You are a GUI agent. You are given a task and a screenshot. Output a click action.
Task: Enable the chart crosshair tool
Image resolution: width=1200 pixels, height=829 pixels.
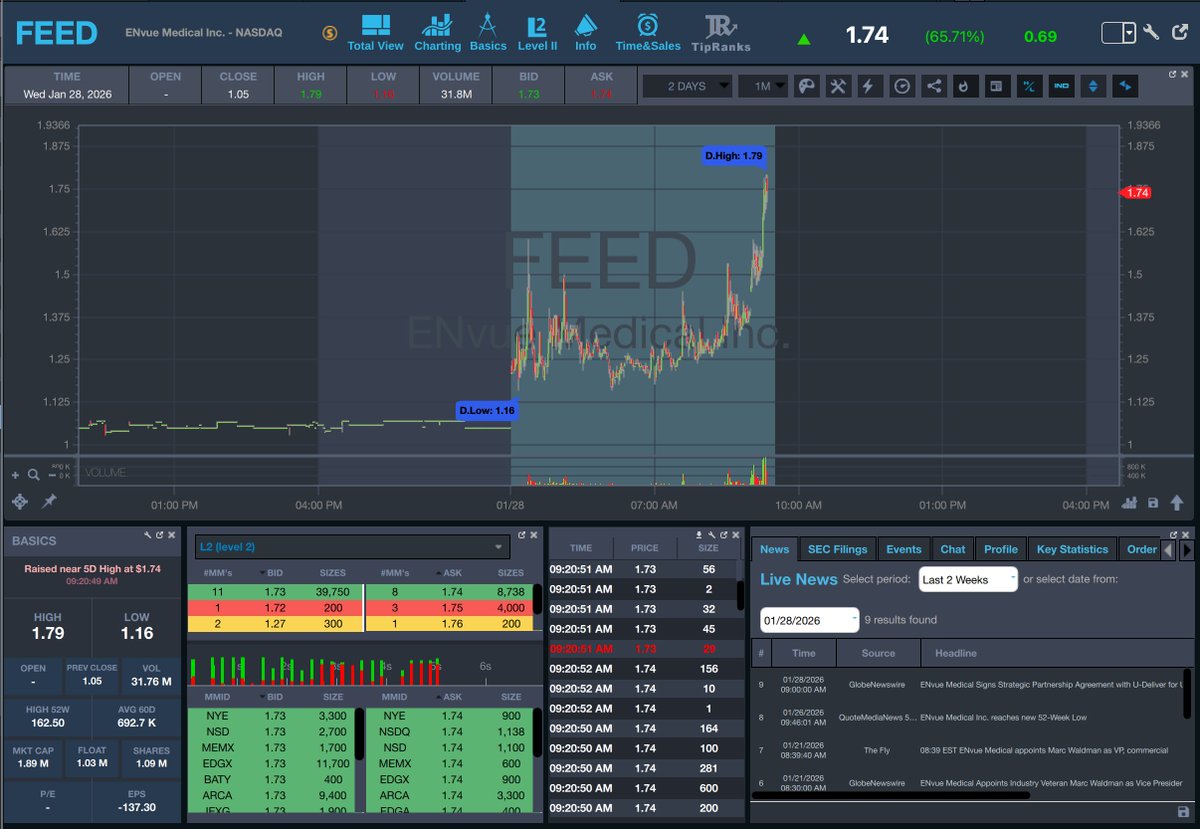pos(19,501)
